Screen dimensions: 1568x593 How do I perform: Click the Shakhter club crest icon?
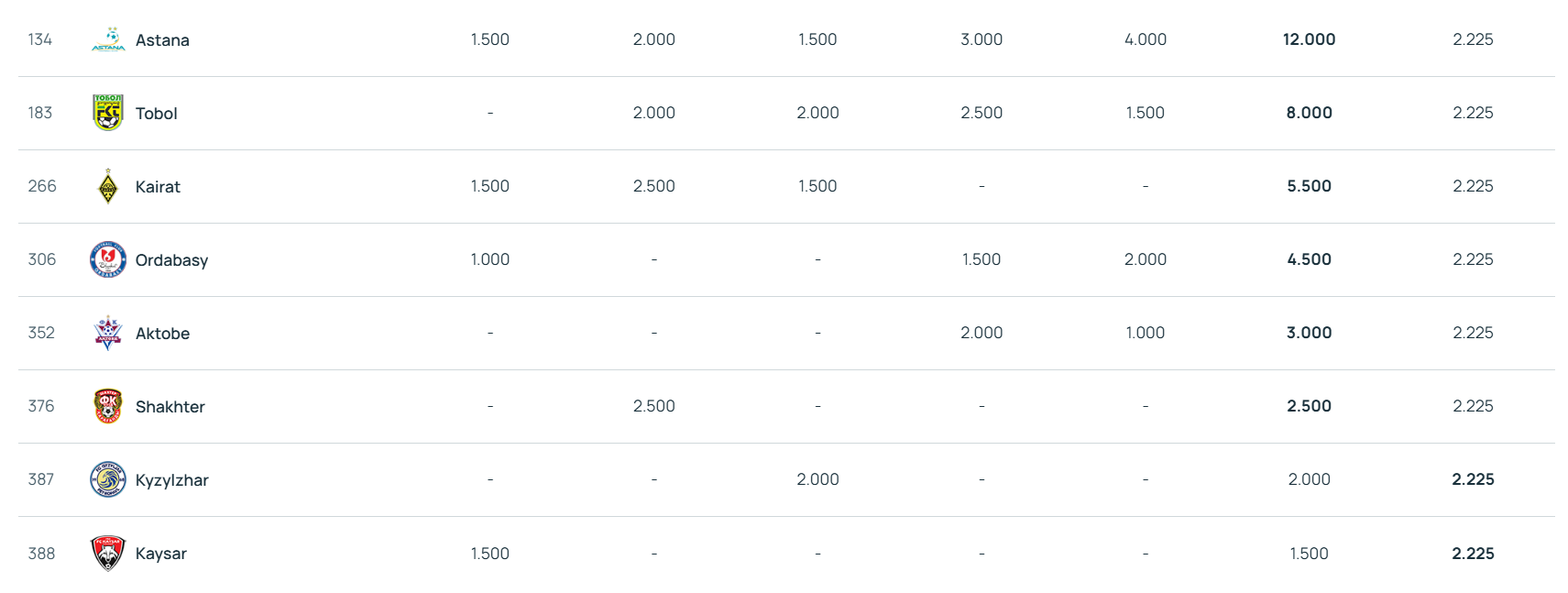(108, 406)
